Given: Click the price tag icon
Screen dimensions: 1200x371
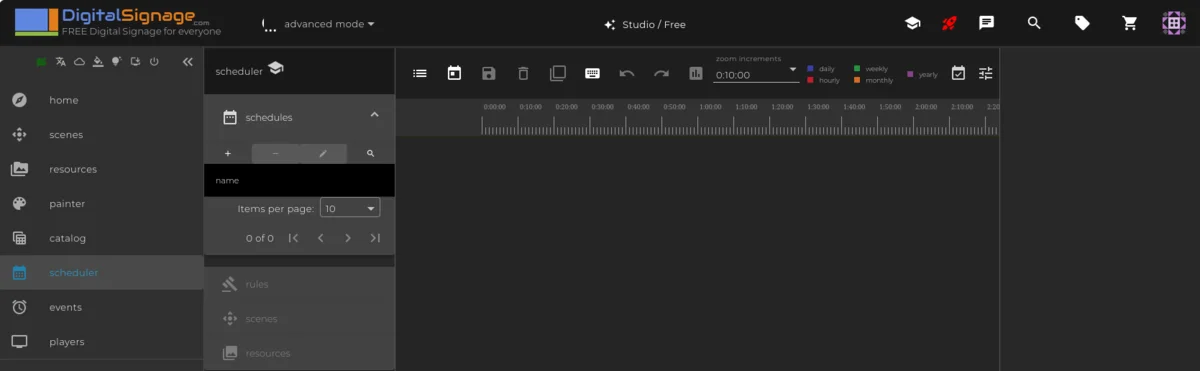Looking at the screenshot, I should 1082,23.
